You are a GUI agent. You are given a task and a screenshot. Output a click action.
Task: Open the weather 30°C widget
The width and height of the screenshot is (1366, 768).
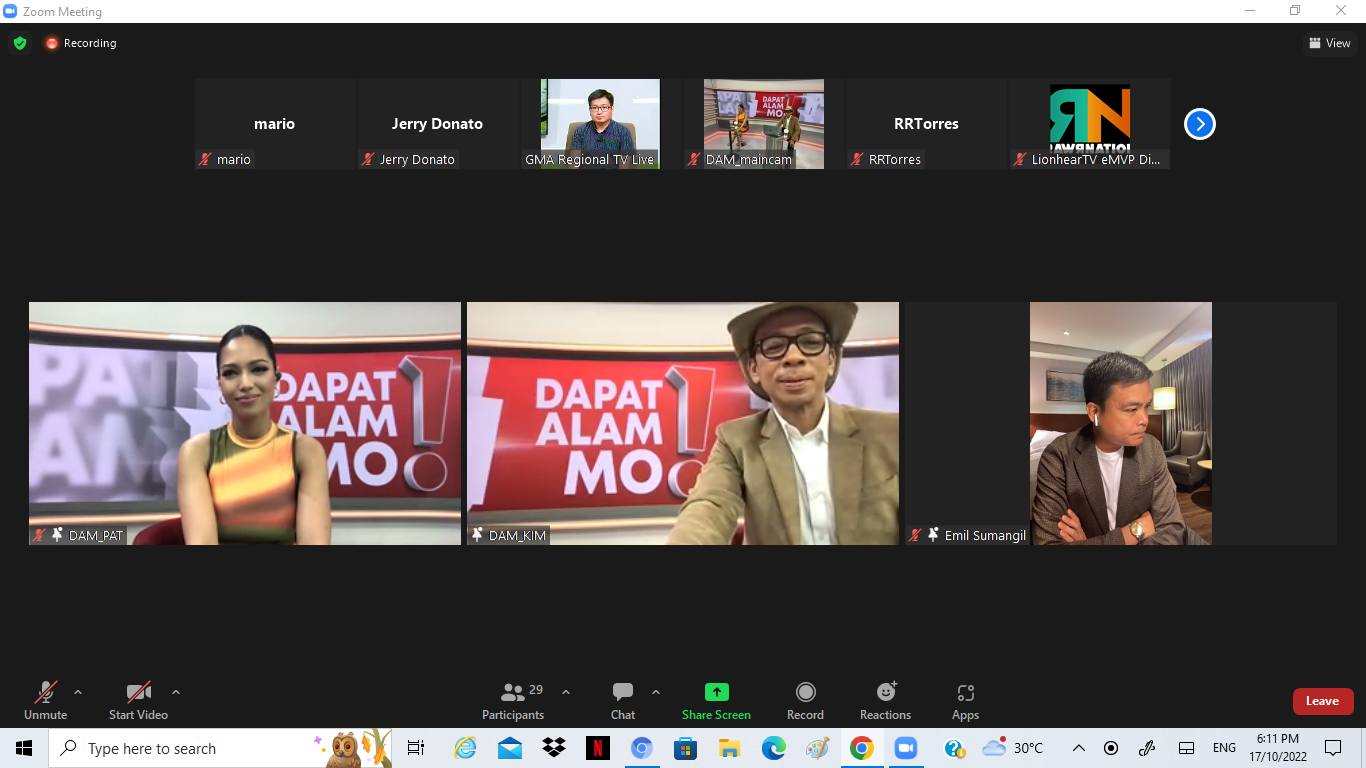point(1012,748)
